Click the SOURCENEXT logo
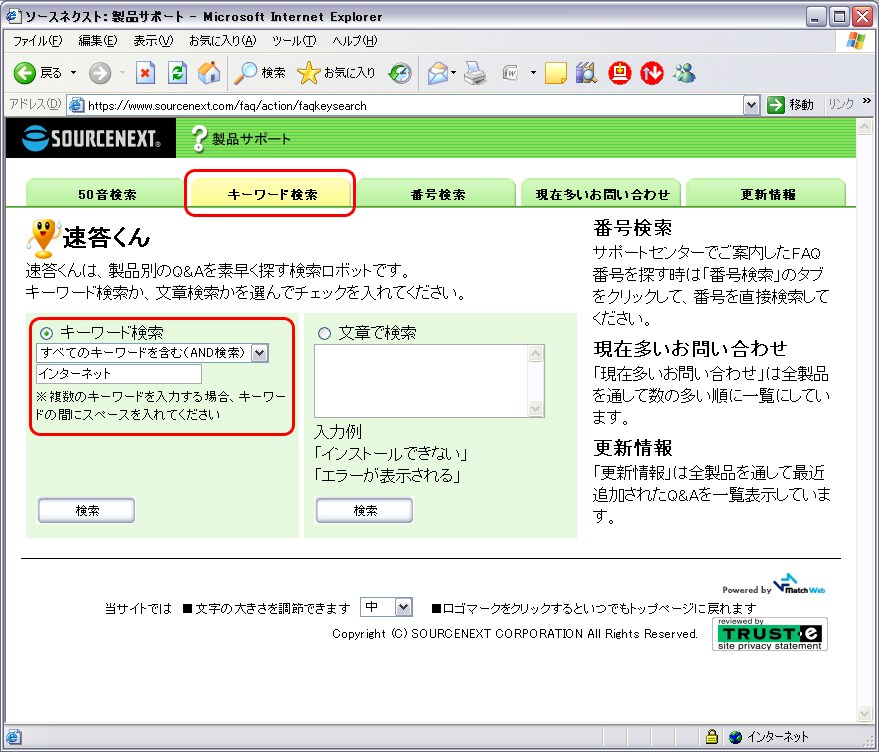This screenshot has width=879, height=752. (91, 138)
